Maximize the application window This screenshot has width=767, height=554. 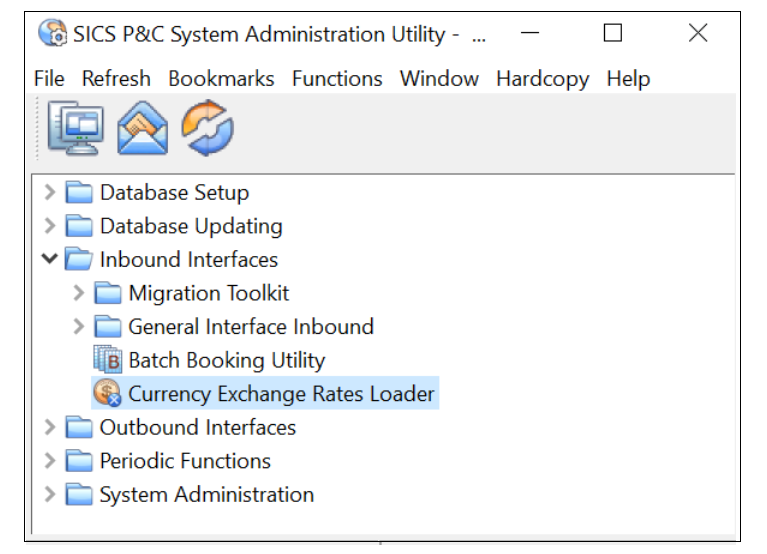[x=613, y=34]
